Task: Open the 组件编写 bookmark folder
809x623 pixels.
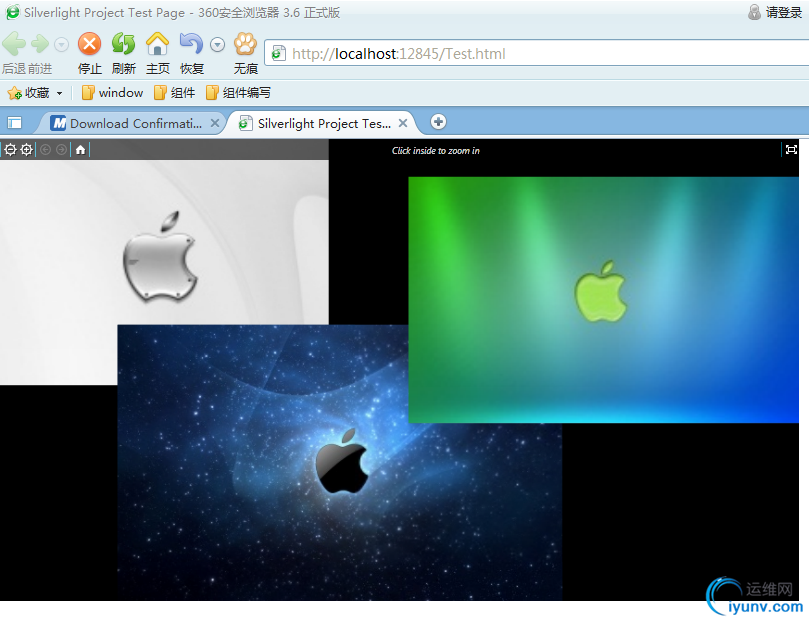Action: click(238, 93)
